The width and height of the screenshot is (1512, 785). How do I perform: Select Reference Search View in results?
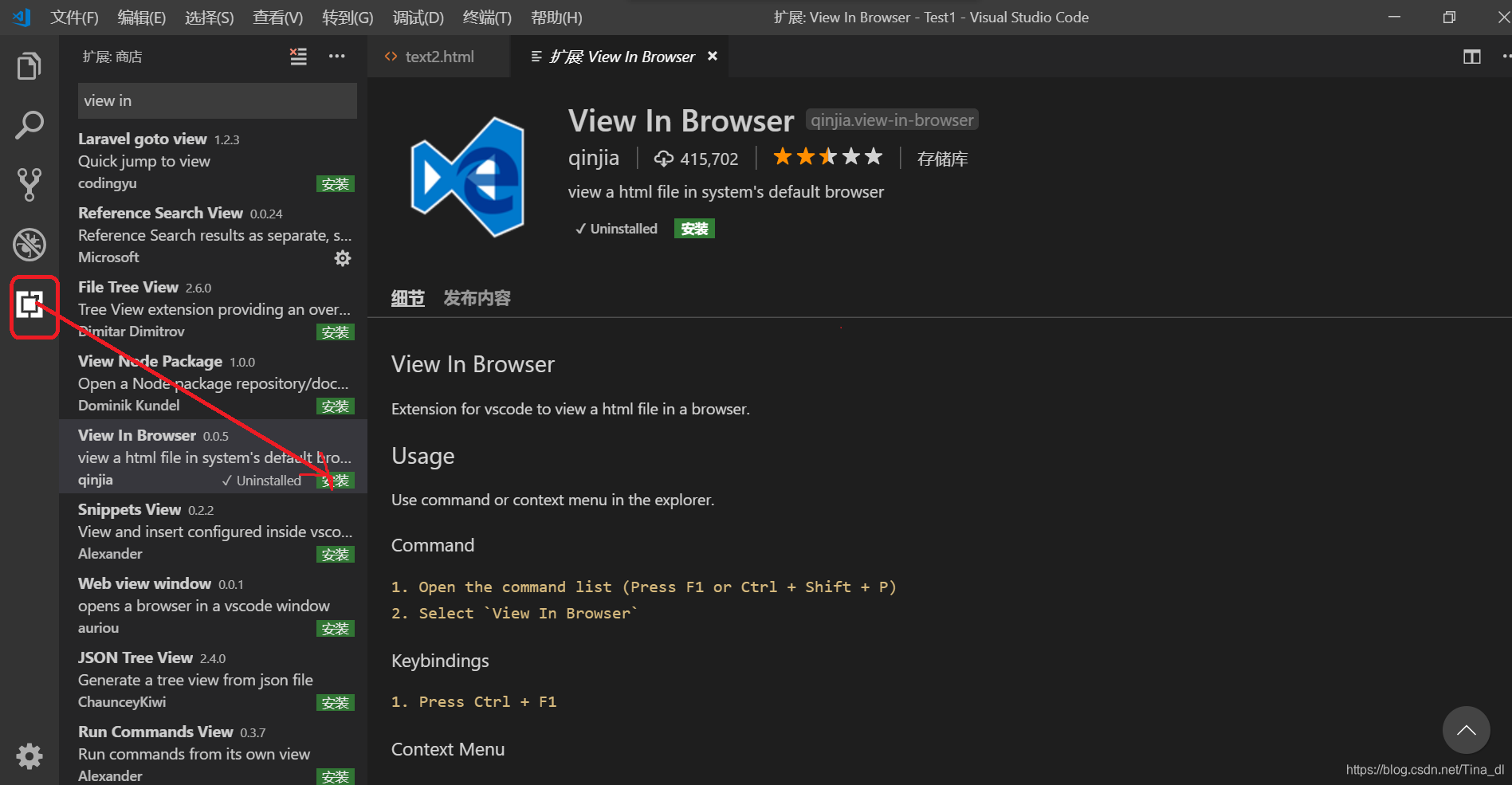pos(214,234)
